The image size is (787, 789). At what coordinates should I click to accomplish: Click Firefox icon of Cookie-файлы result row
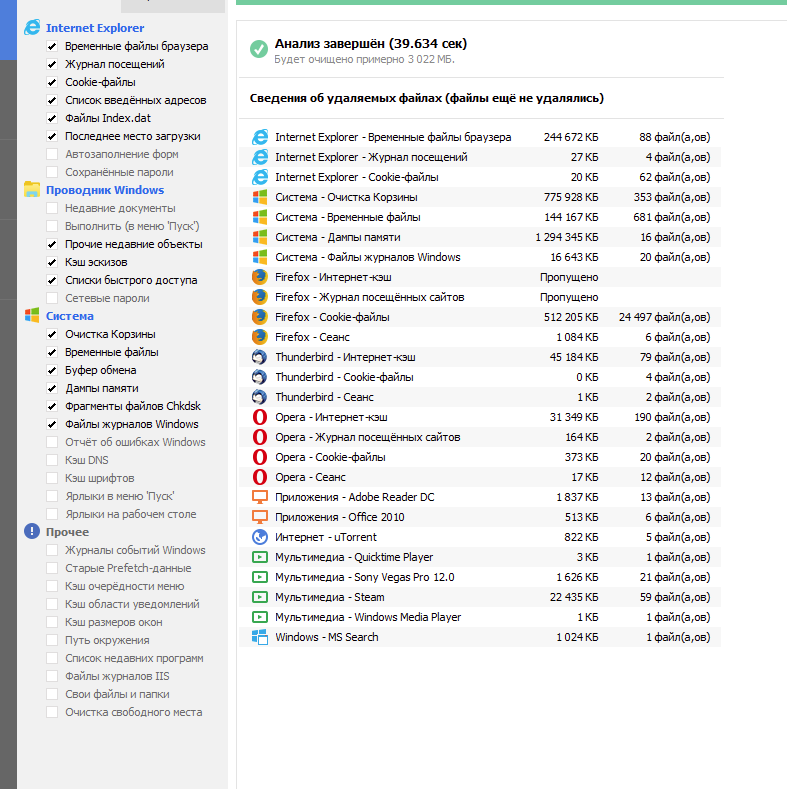(260, 317)
